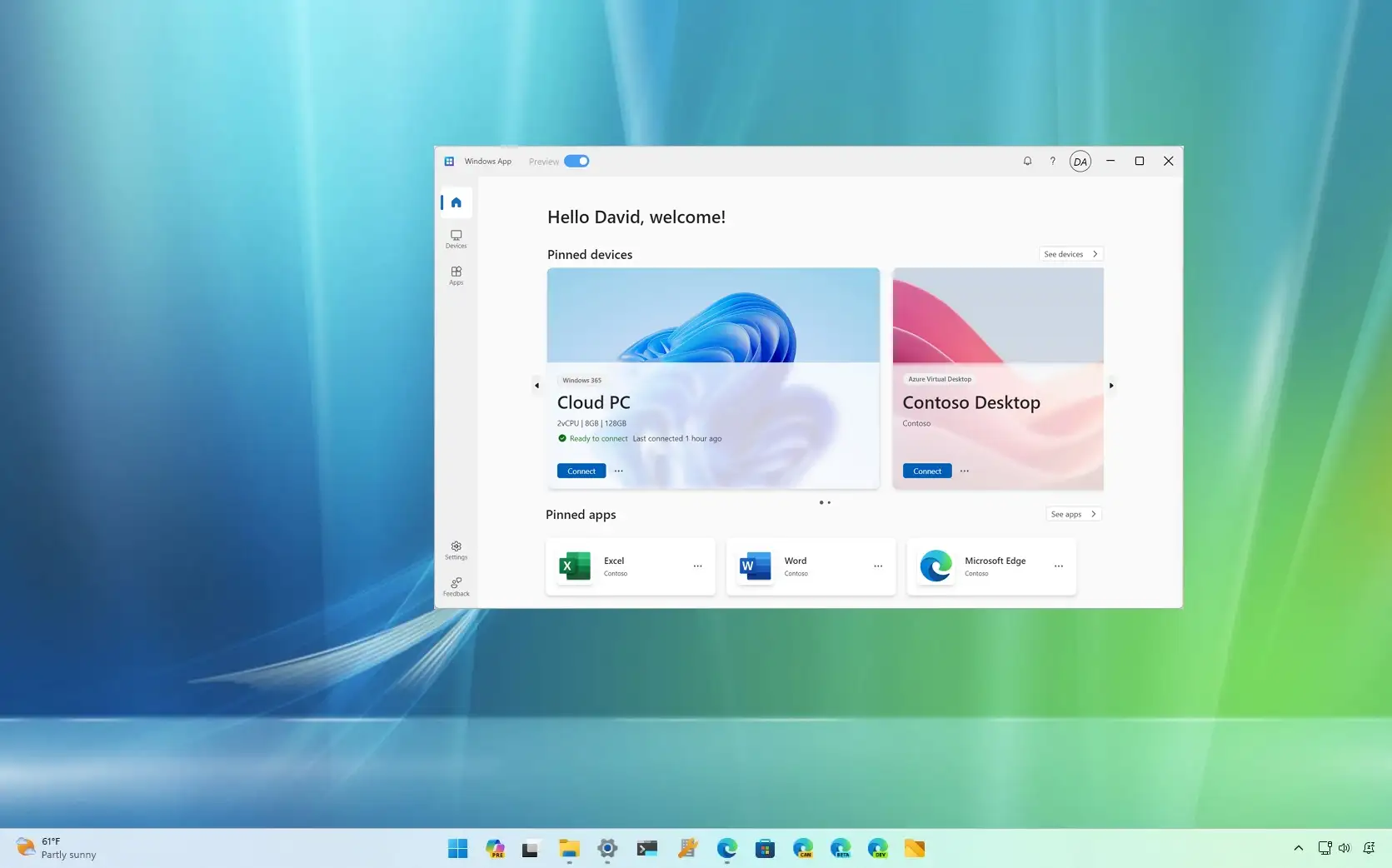
Task: Open the DA account profile avatar
Action: [1080, 161]
